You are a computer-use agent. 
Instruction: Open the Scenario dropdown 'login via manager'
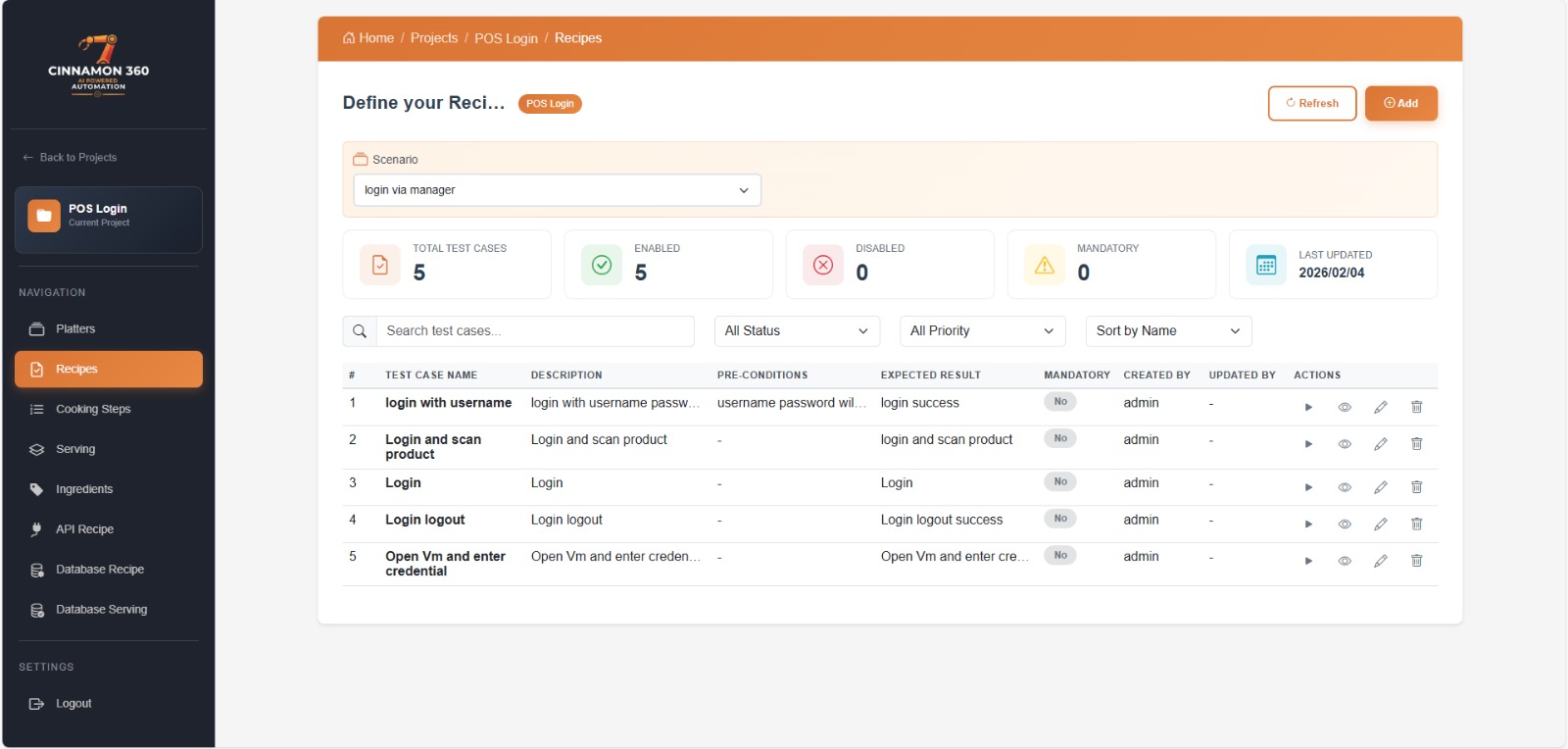557,190
